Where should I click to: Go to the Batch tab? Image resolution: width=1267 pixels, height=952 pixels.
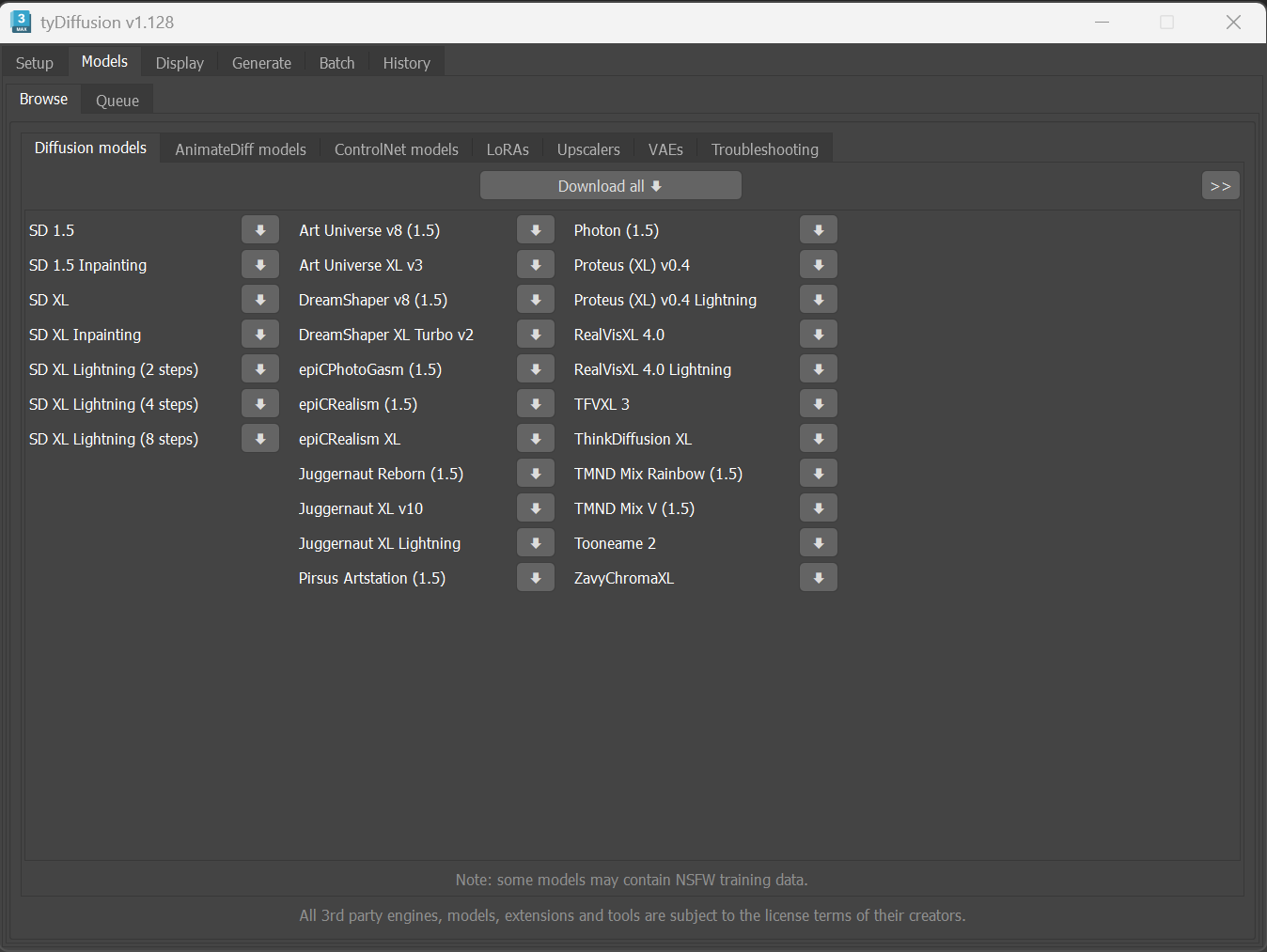point(336,63)
